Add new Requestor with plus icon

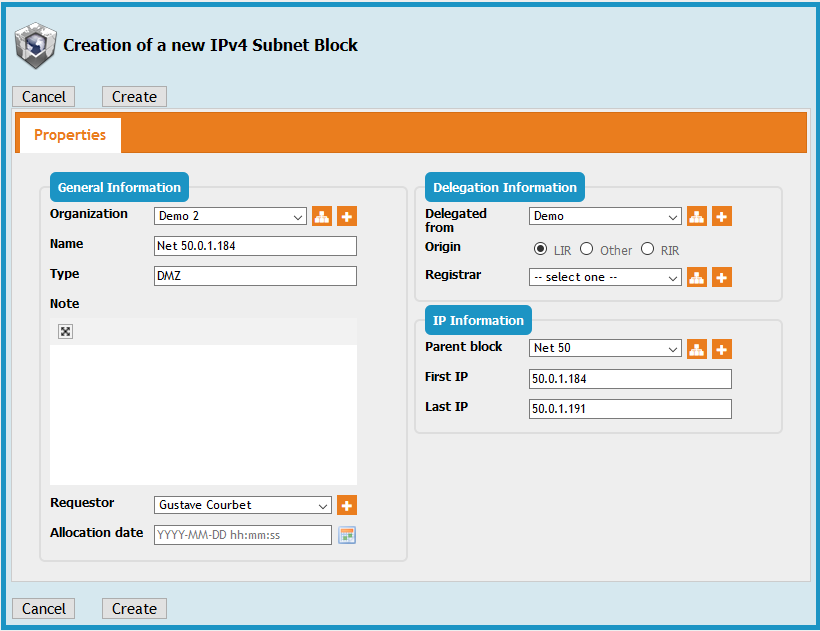[x=346, y=505]
